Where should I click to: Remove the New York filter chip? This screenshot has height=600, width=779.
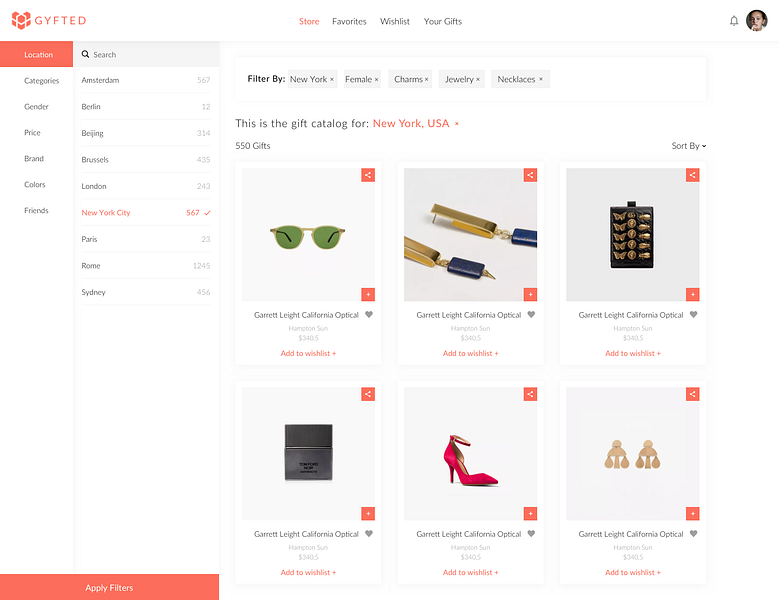332,79
